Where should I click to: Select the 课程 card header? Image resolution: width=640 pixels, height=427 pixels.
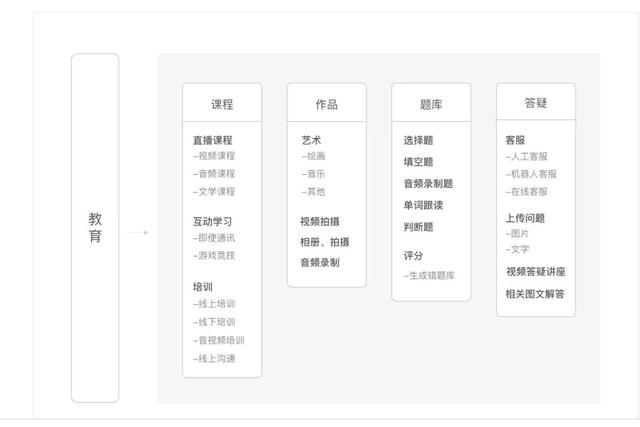222,103
